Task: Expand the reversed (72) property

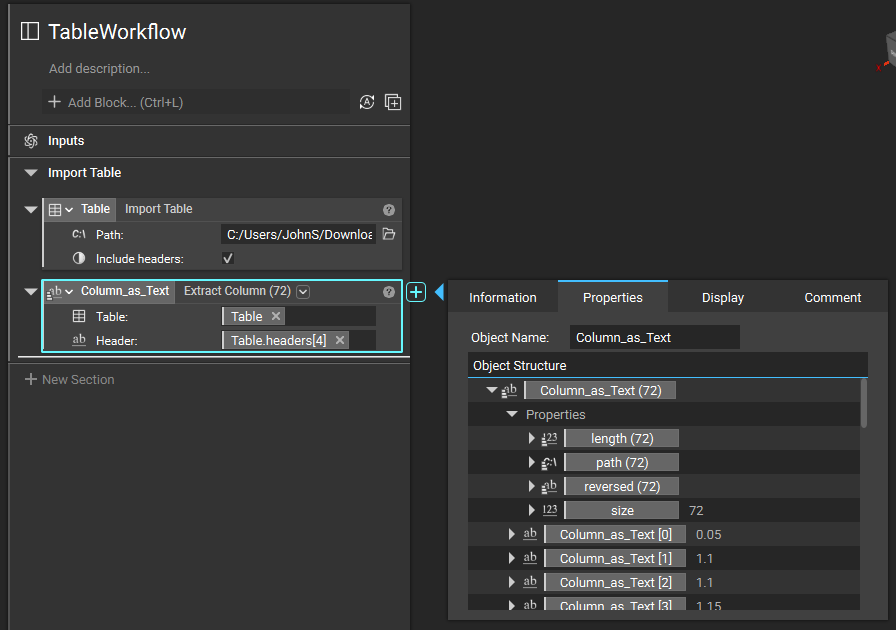Action: 531,487
